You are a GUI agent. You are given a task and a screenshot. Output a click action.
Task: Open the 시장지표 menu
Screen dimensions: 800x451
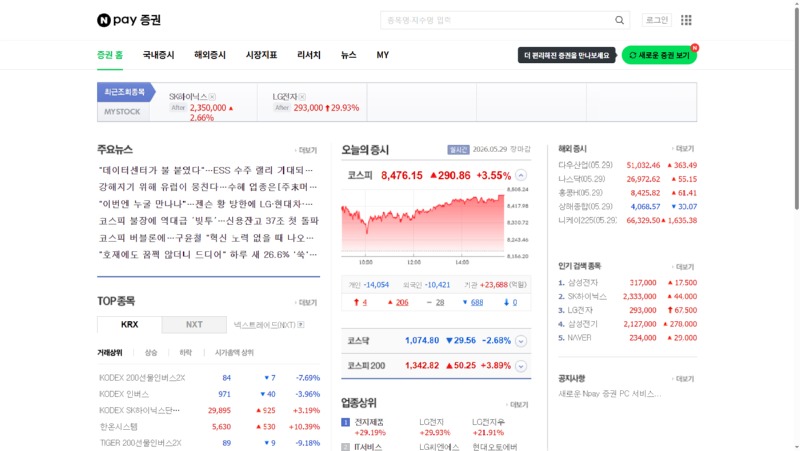pos(261,55)
